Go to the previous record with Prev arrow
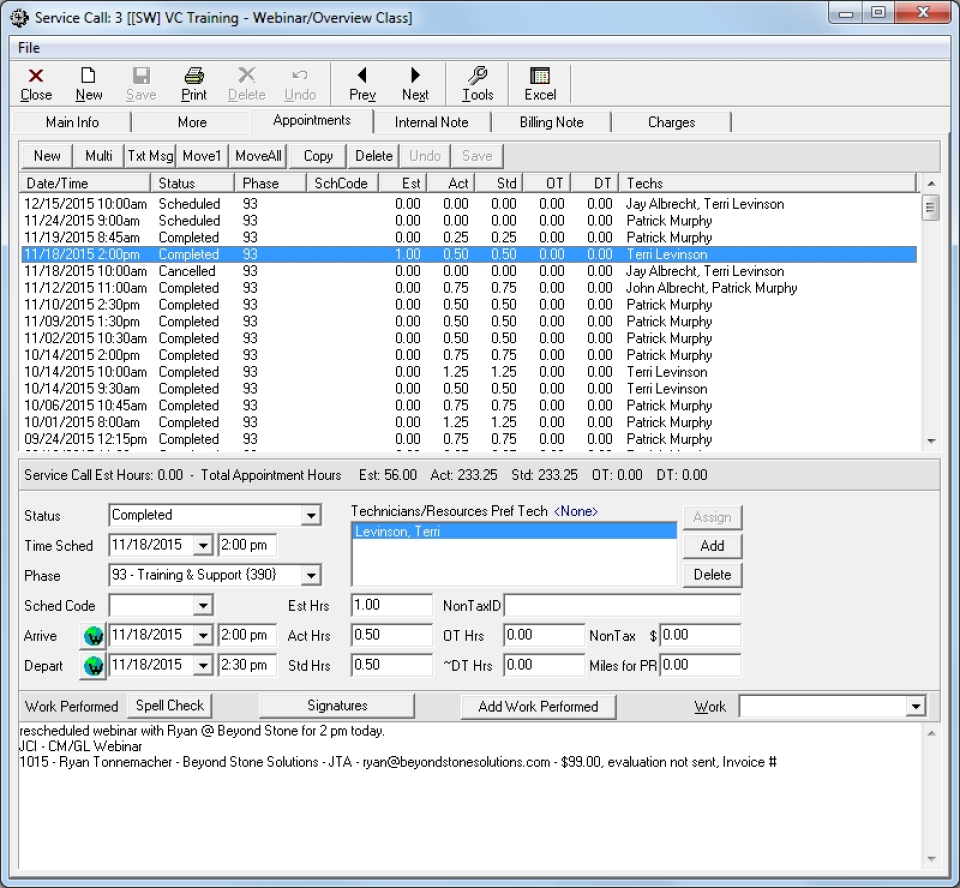 (x=361, y=84)
